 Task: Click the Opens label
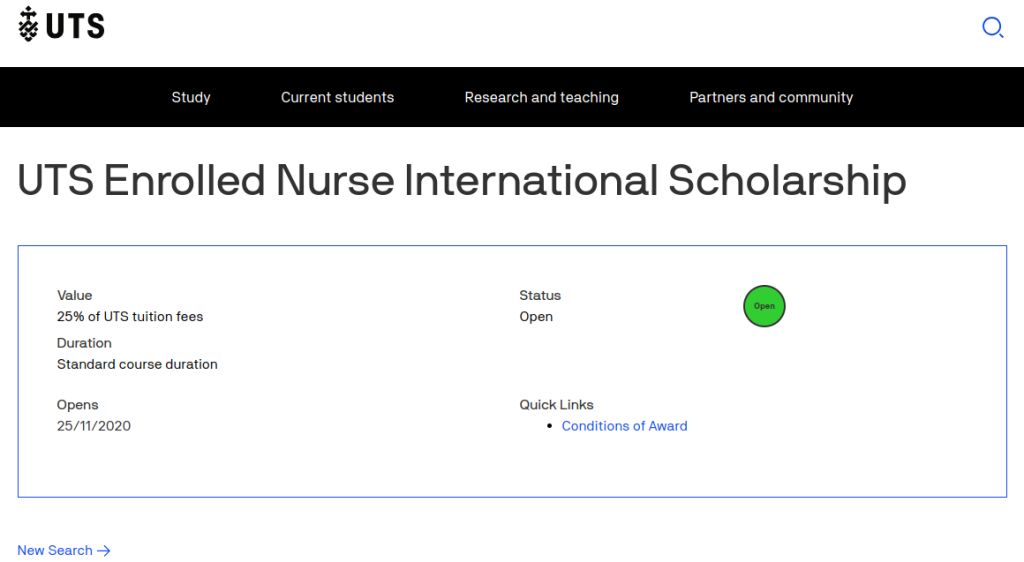tap(77, 405)
